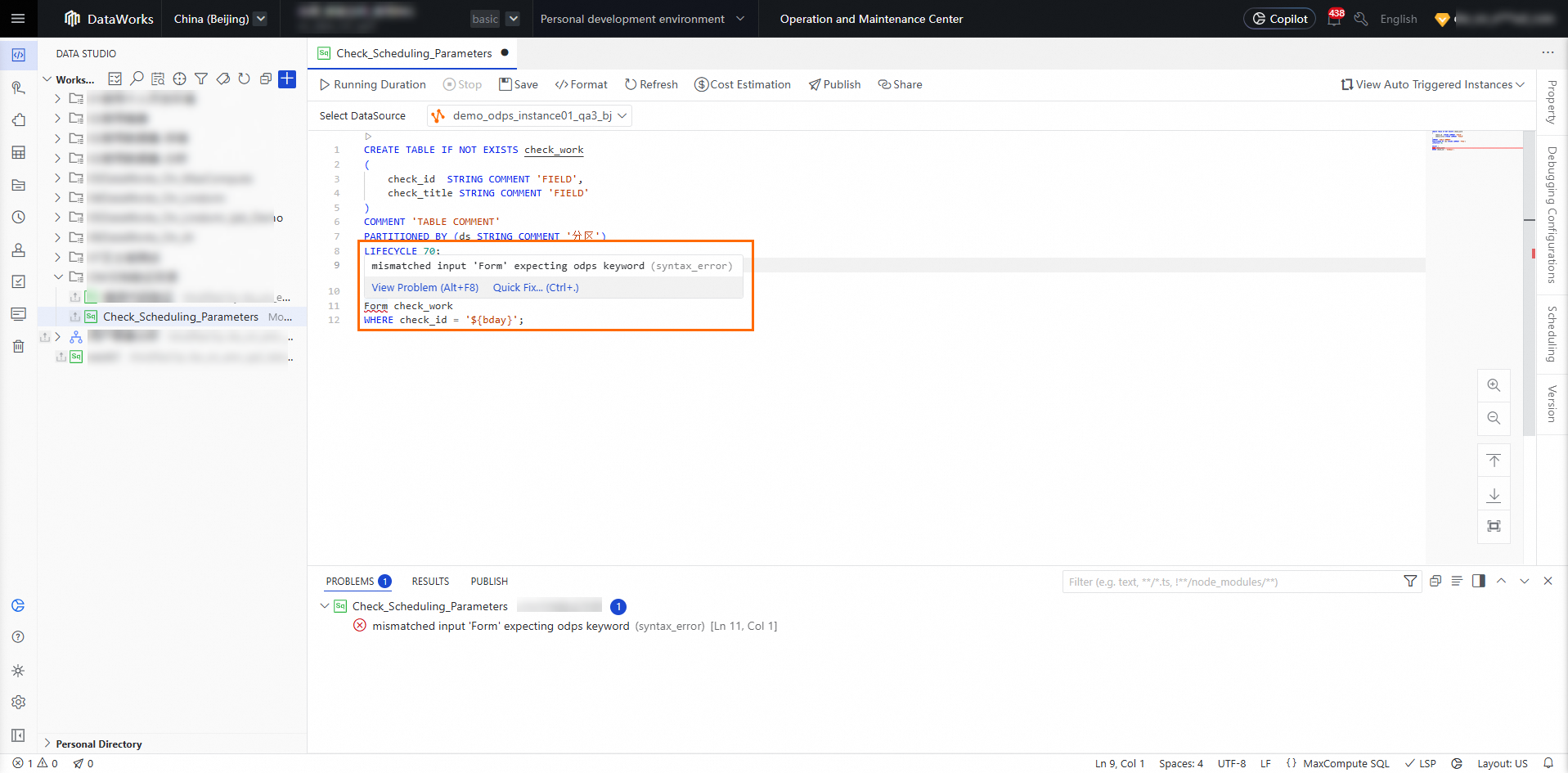Image resolution: width=1568 pixels, height=773 pixels.
Task: Click the editor minimap overview
Action: (1475, 347)
